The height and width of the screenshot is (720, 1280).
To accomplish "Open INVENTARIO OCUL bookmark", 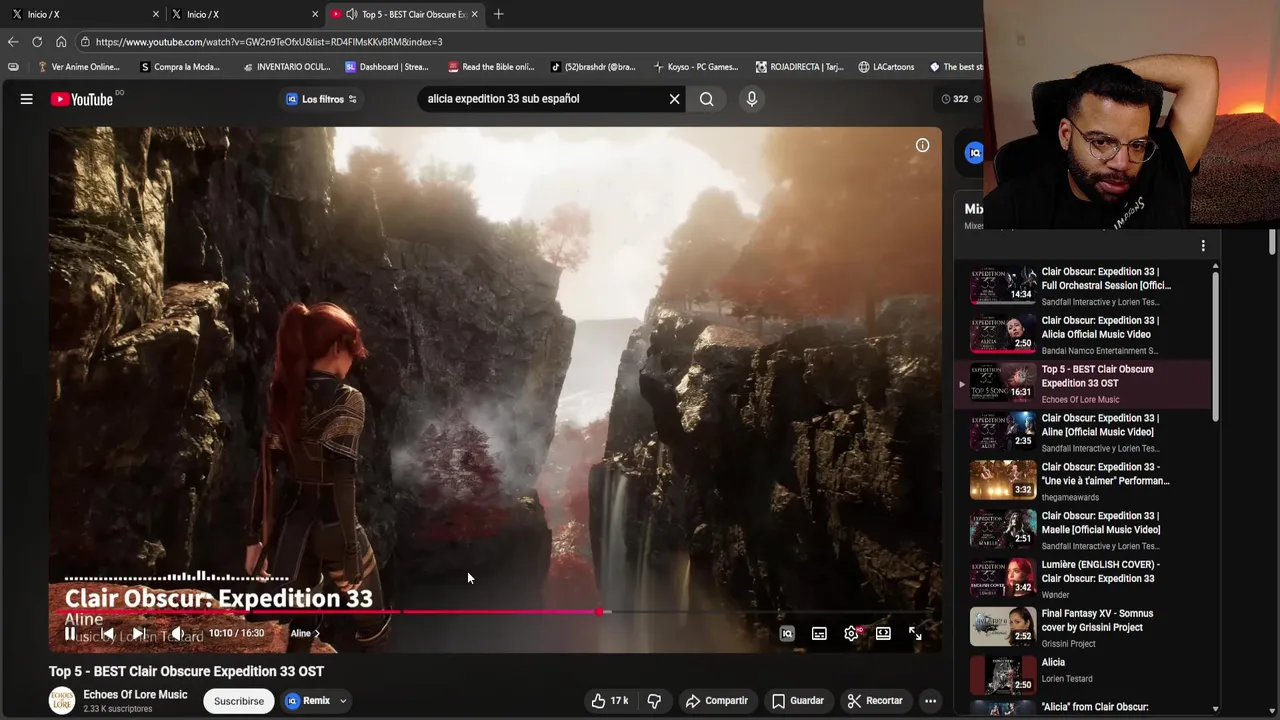I will coord(287,67).
